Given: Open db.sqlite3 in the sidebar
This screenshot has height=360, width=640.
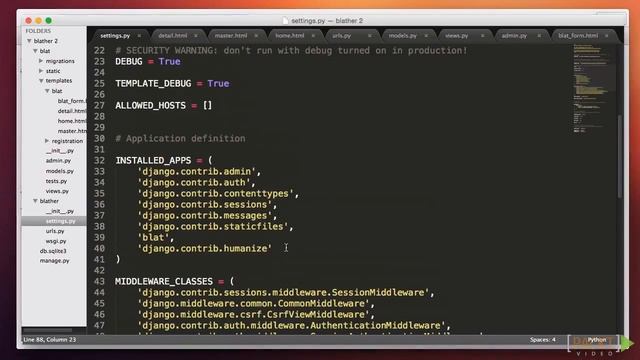Looking at the screenshot, I should tap(53, 251).
